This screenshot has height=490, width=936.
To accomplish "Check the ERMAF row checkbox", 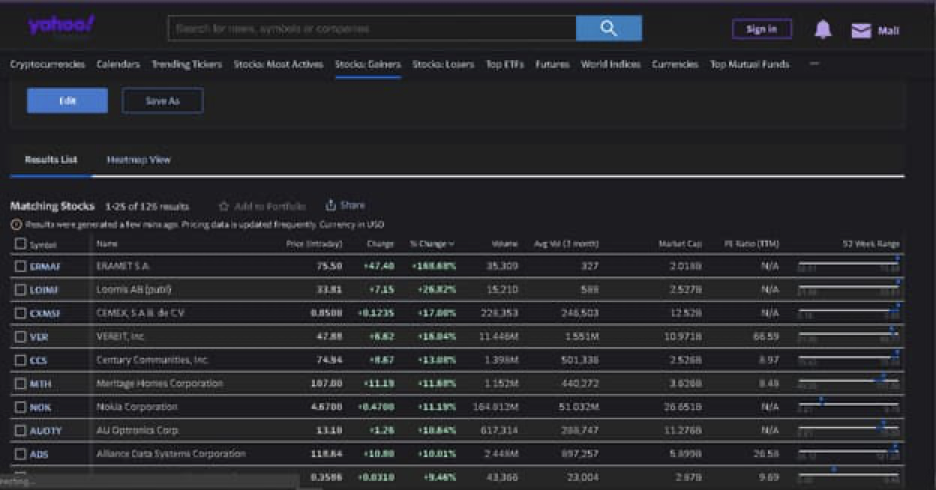I will coord(20,266).
